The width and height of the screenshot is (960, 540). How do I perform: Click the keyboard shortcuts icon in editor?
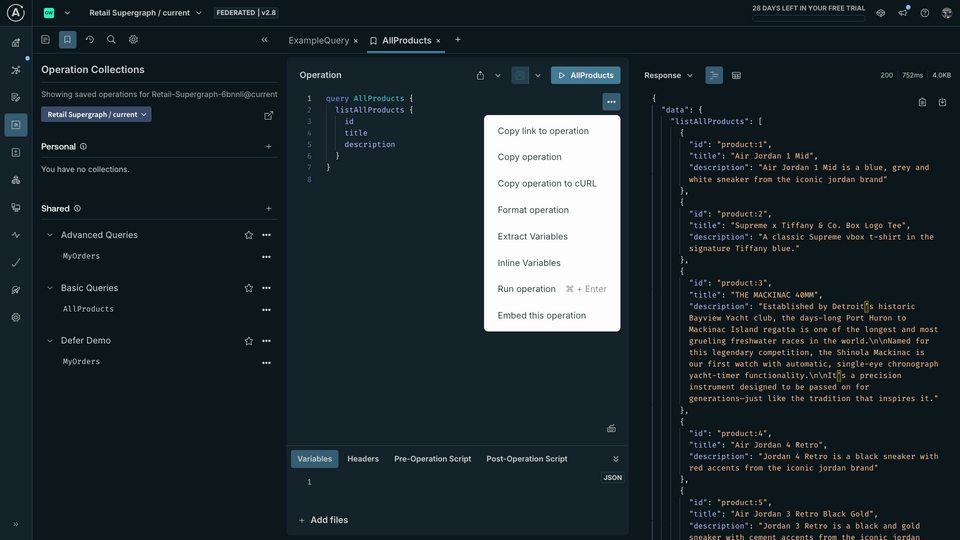[x=611, y=429]
